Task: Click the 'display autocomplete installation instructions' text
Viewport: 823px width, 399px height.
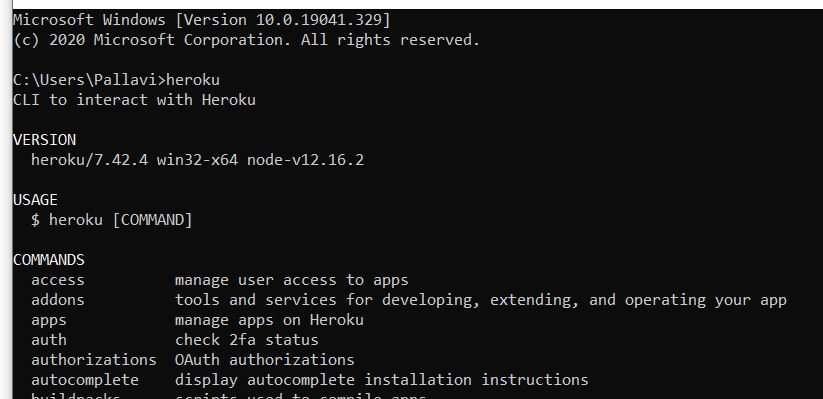Action: click(x=382, y=380)
